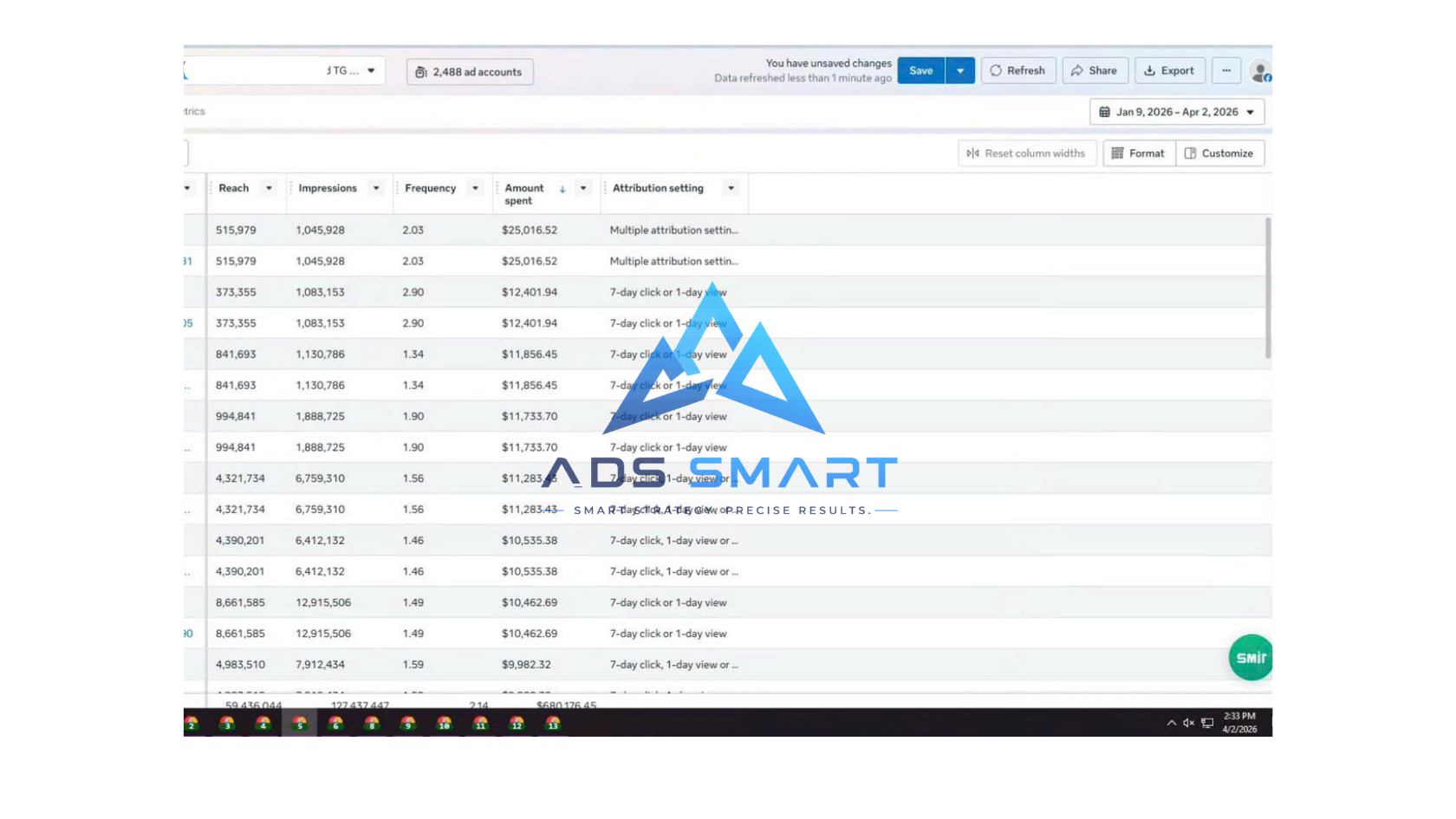Image resolution: width=1456 pixels, height=819 pixels.
Task: Open the Reach column dropdown
Action: (x=269, y=188)
